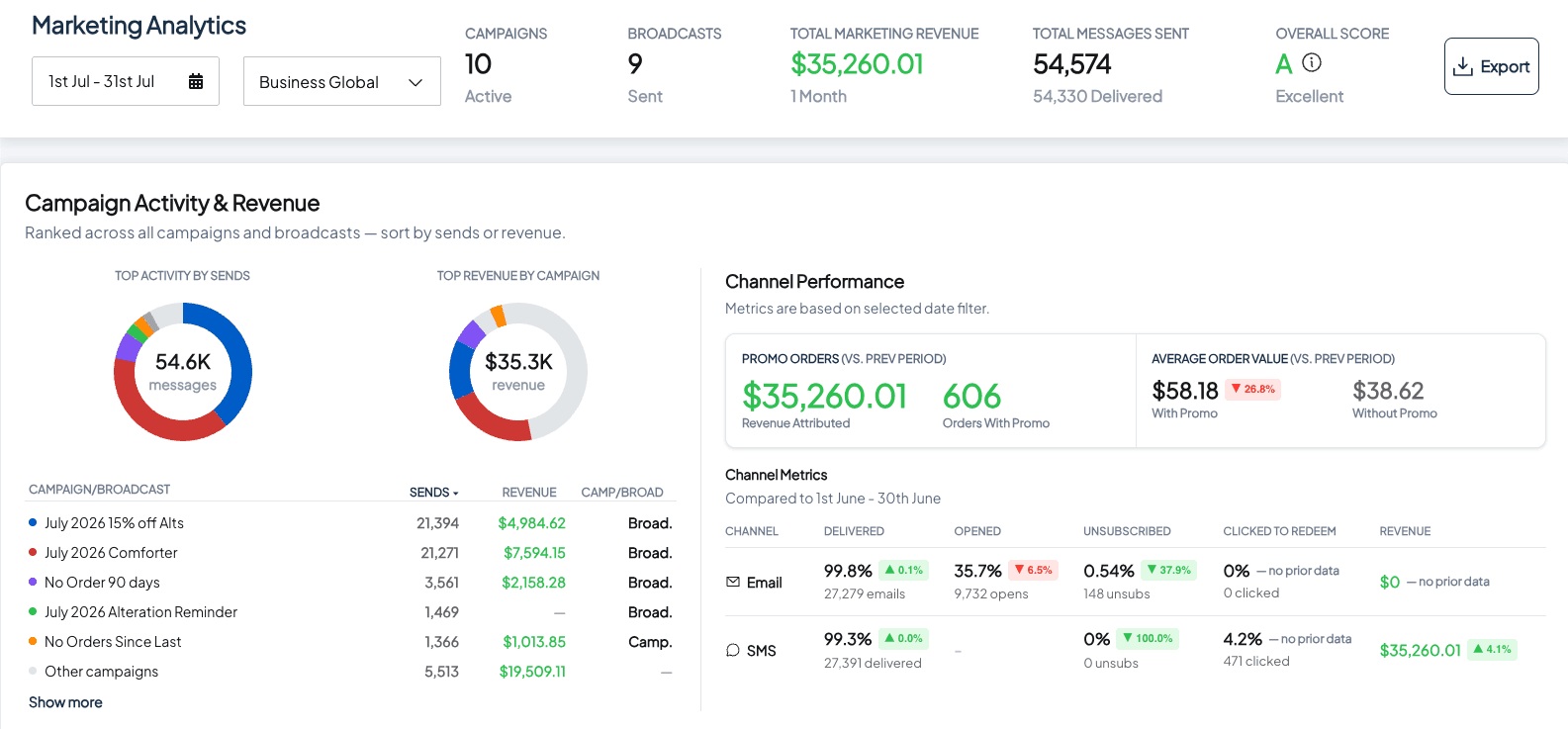Click the 54,574 total messages sent figure
The width and height of the screenshot is (1568, 729).
(1072, 64)
